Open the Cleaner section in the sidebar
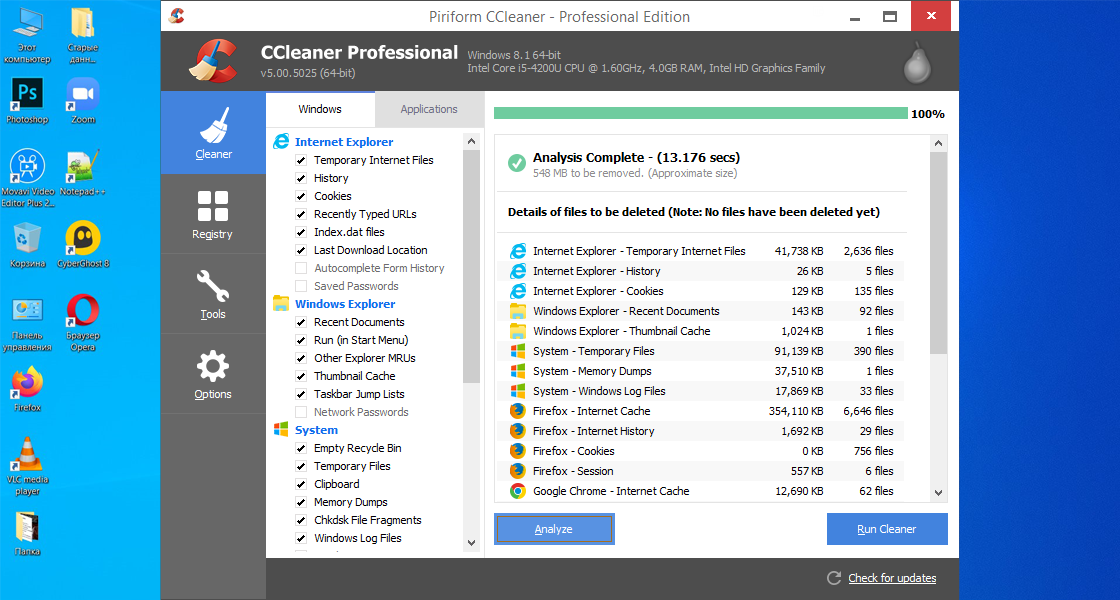1120x600 pixels. pyautogui.click(x=212, y=133)
